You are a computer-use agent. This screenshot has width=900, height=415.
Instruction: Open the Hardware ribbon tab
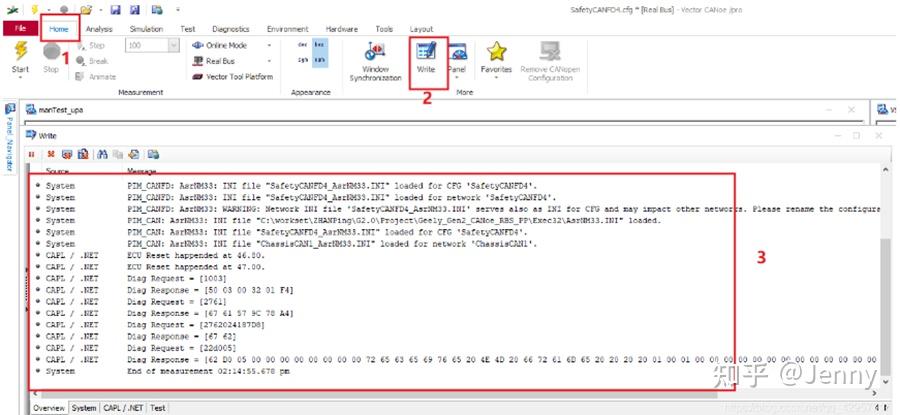pyautogui.click(x=342, y=29)
